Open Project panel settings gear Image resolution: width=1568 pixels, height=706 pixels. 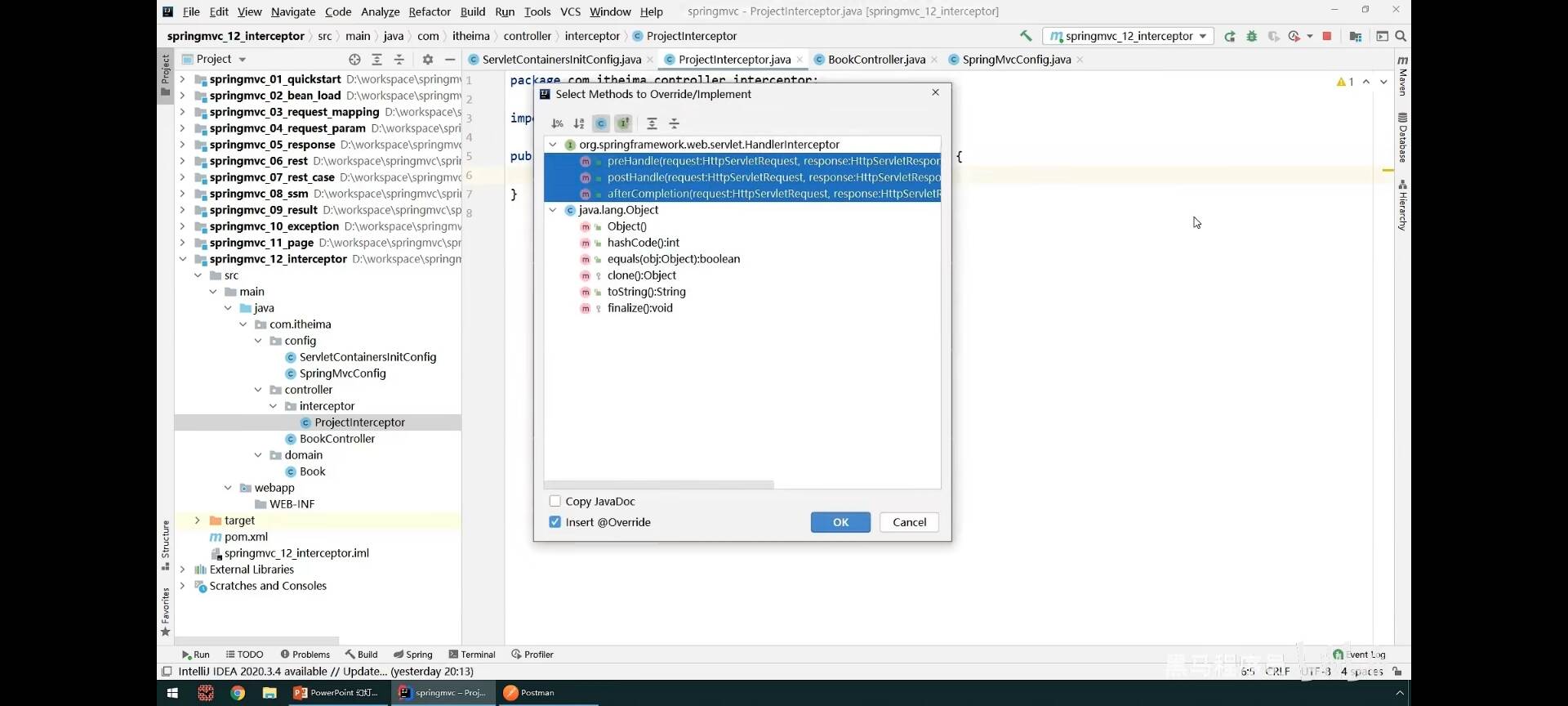[427, 59]
